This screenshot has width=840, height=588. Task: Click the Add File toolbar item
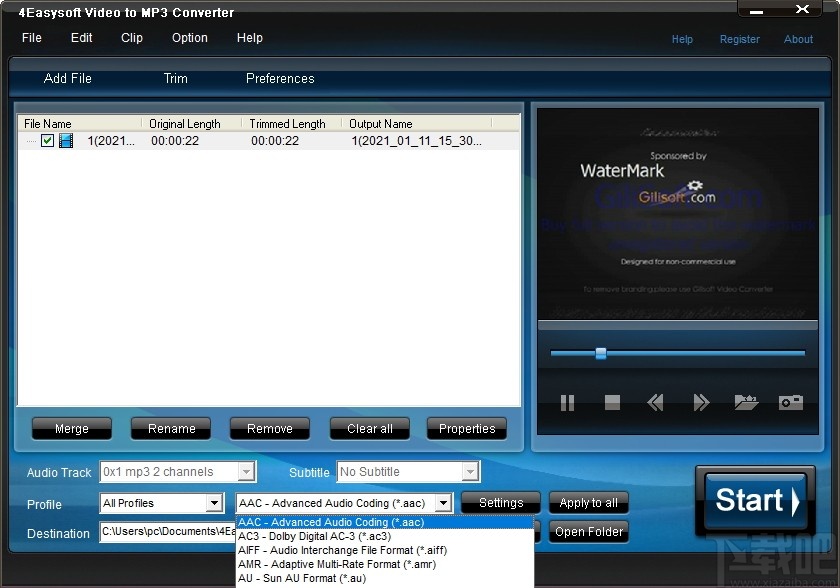tap(67, 78)
